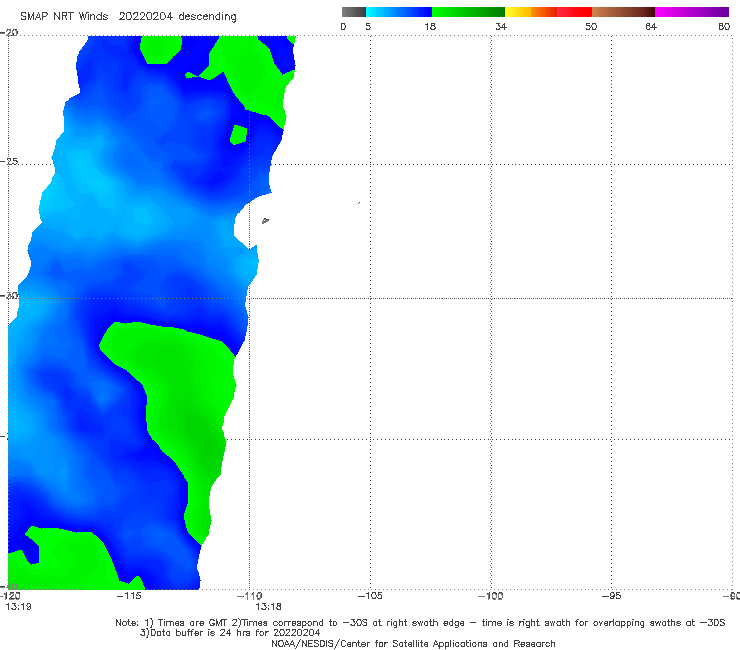Viewport: 740px width, 650px height.
Task: Click the color bar label '5'
Action: pyautogui.click(x=368, y=27)
